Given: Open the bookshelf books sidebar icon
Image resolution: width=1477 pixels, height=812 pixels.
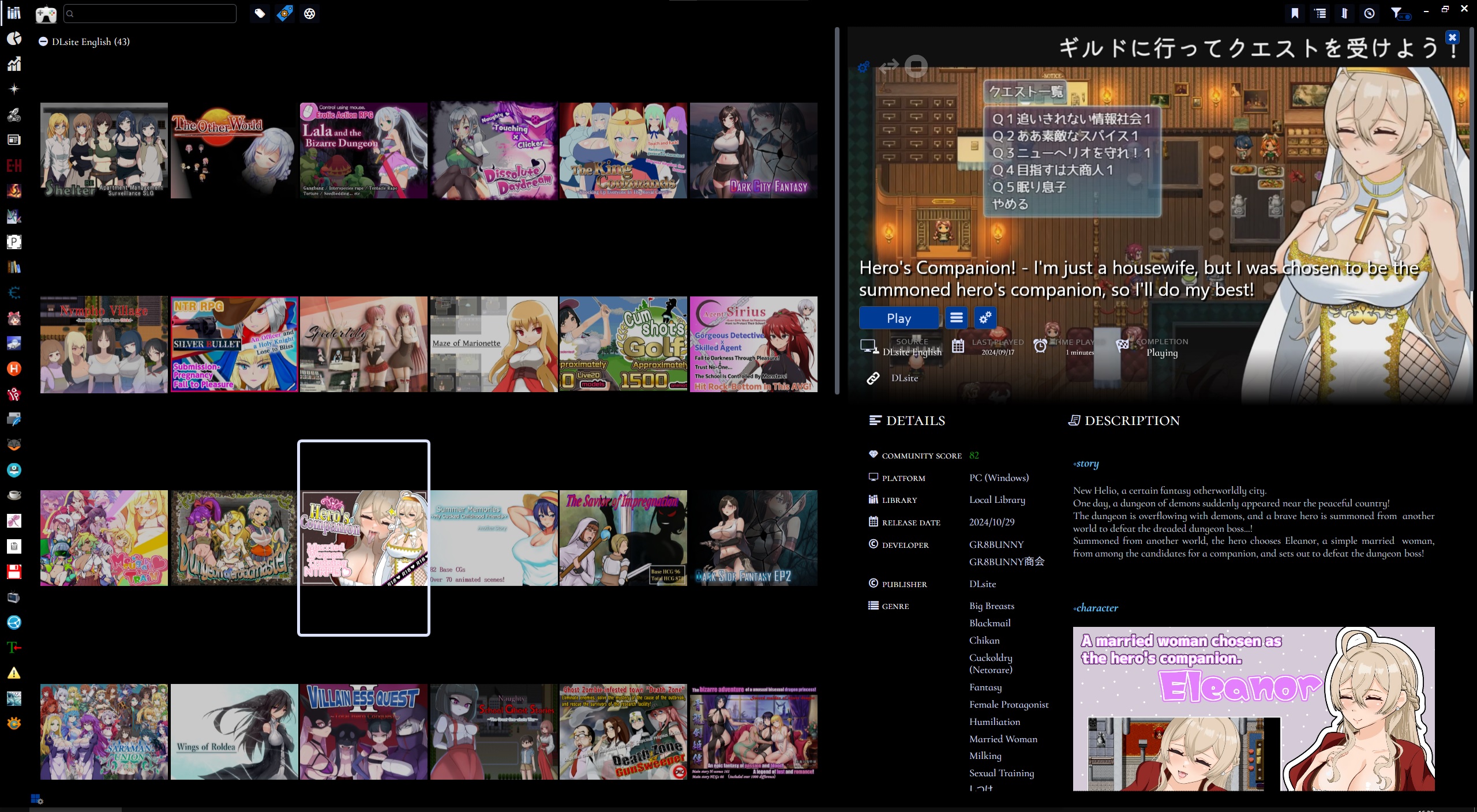Looking at the screenshot, I should (x=14, y=267).
